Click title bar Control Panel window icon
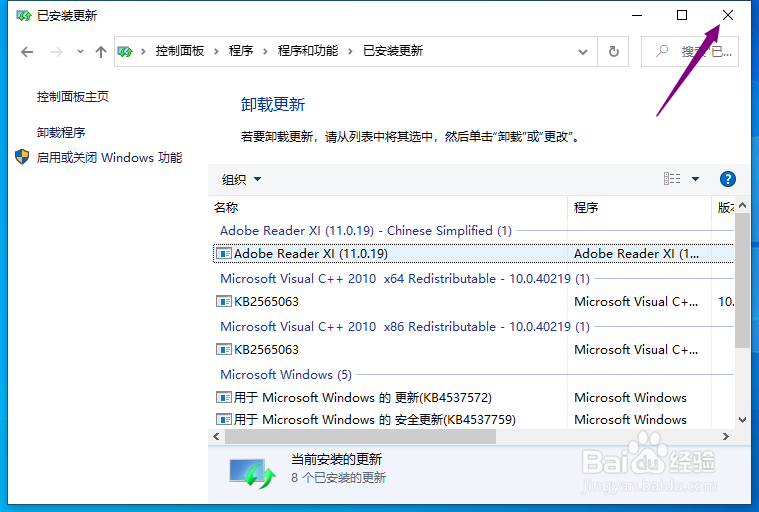The image size is (759, 512). click(24, 15)
